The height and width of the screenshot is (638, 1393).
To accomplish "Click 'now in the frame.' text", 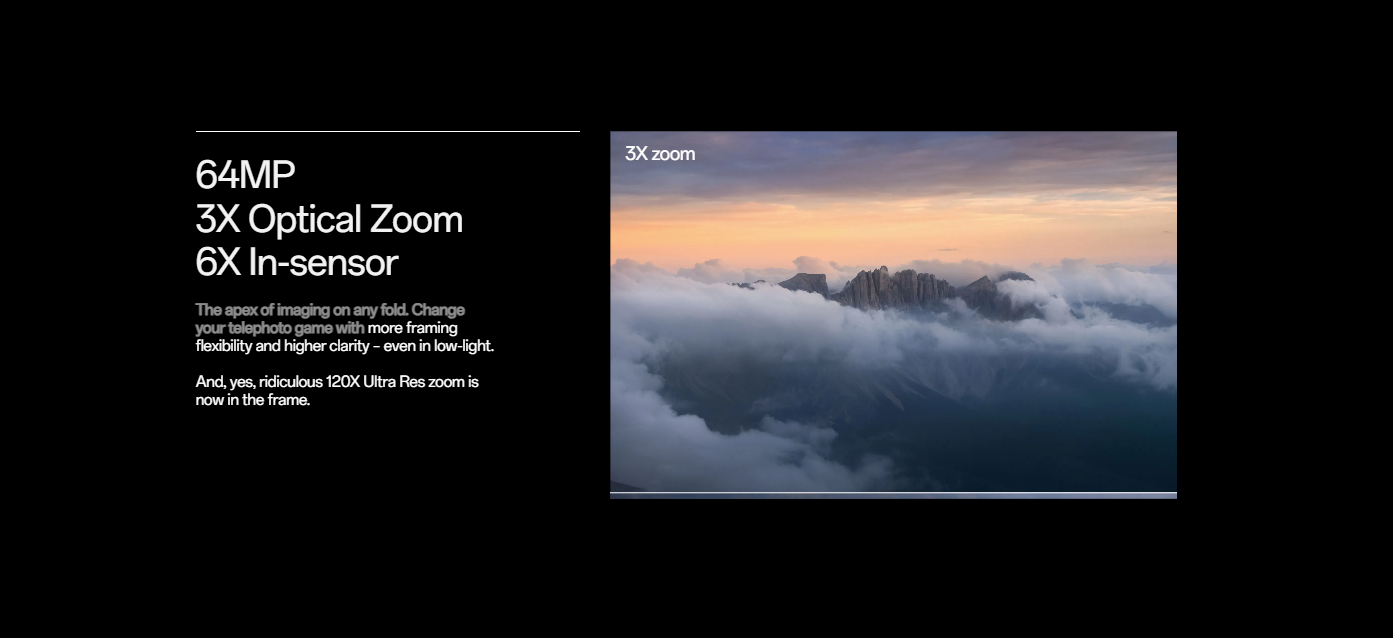I will [252, 400].
